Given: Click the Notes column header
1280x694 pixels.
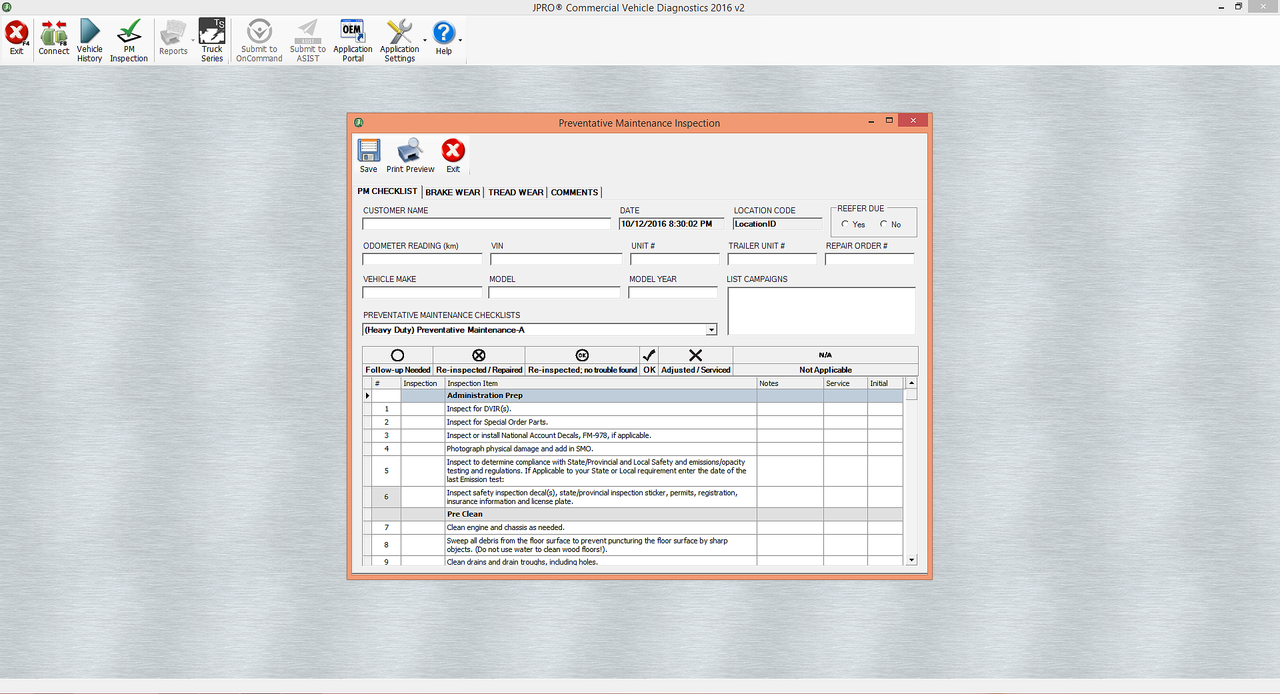Looking at the screenshot, I should pos(790,383).
